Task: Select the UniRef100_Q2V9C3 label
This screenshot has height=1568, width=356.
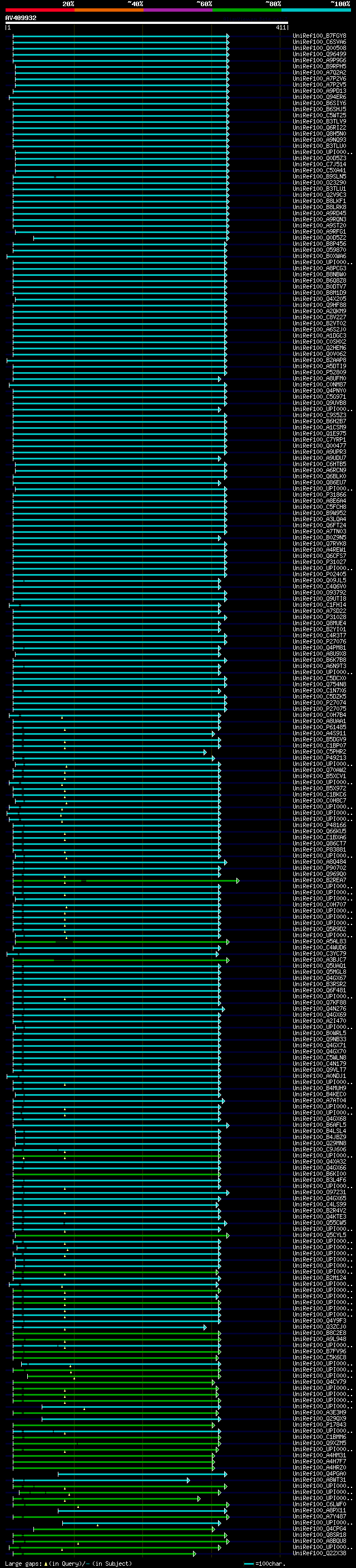Action: (x=319, y=195)
